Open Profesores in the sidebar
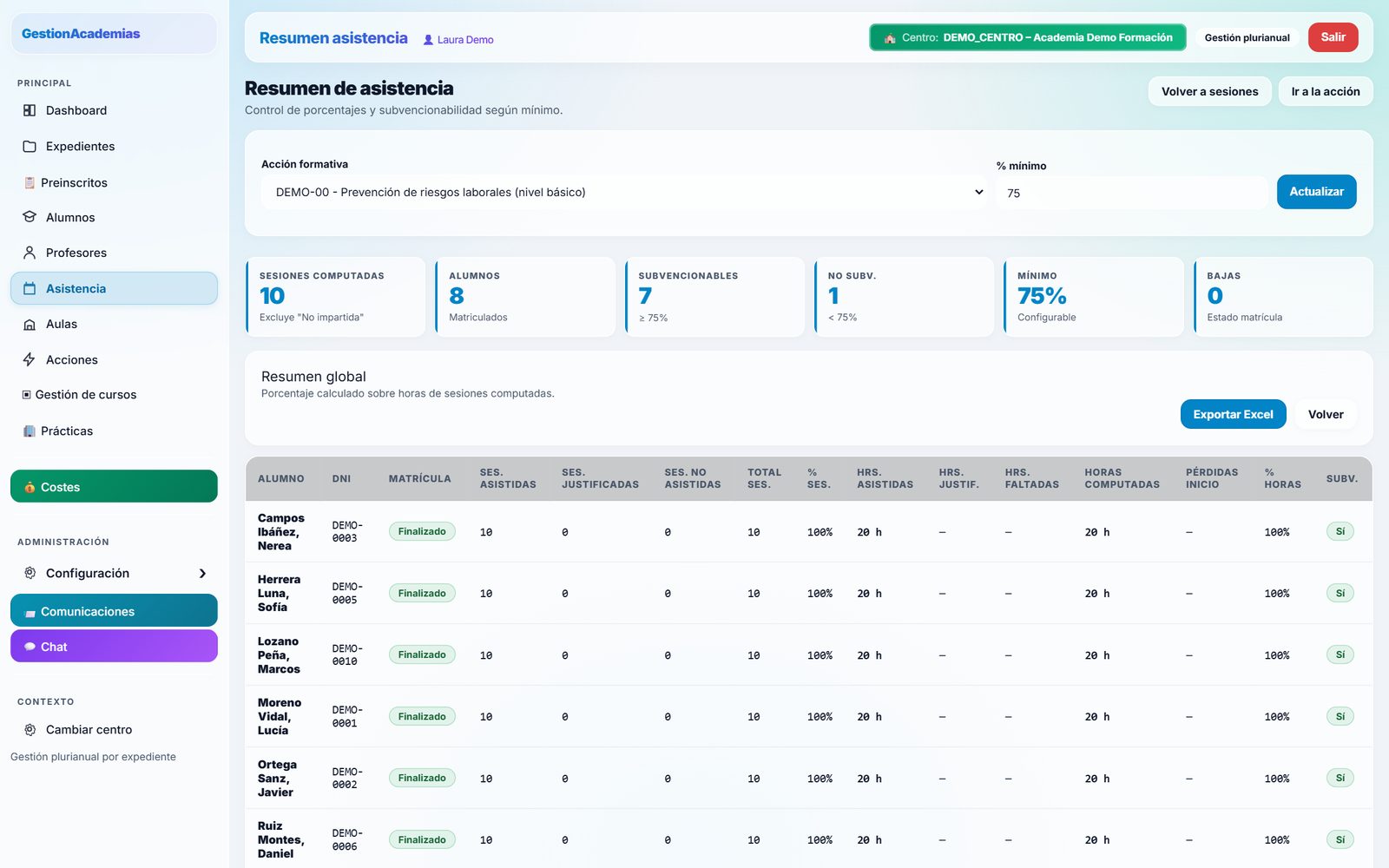 (x=114, y=253)
